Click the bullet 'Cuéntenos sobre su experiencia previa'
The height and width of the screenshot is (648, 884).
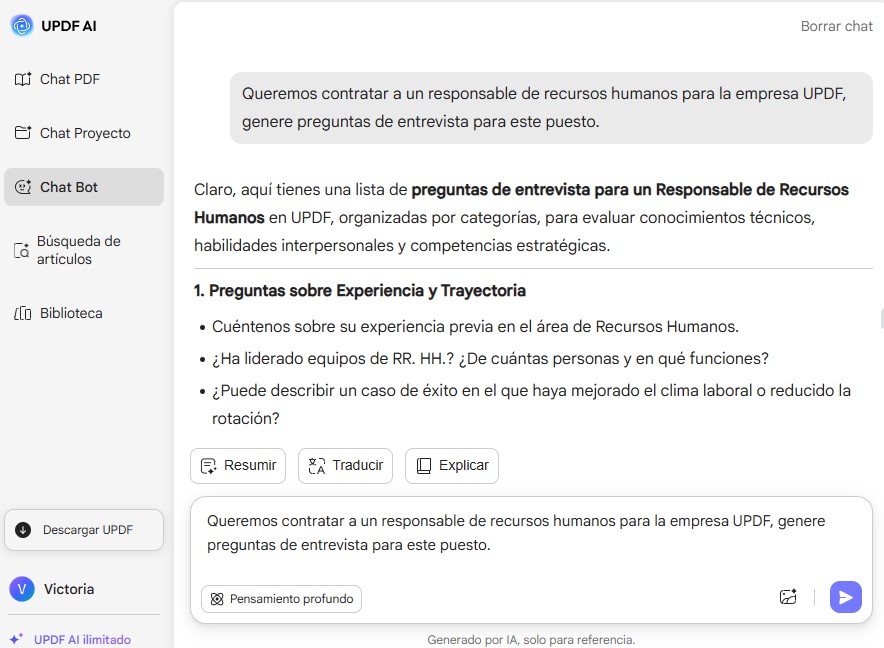(x=475, y=327)
